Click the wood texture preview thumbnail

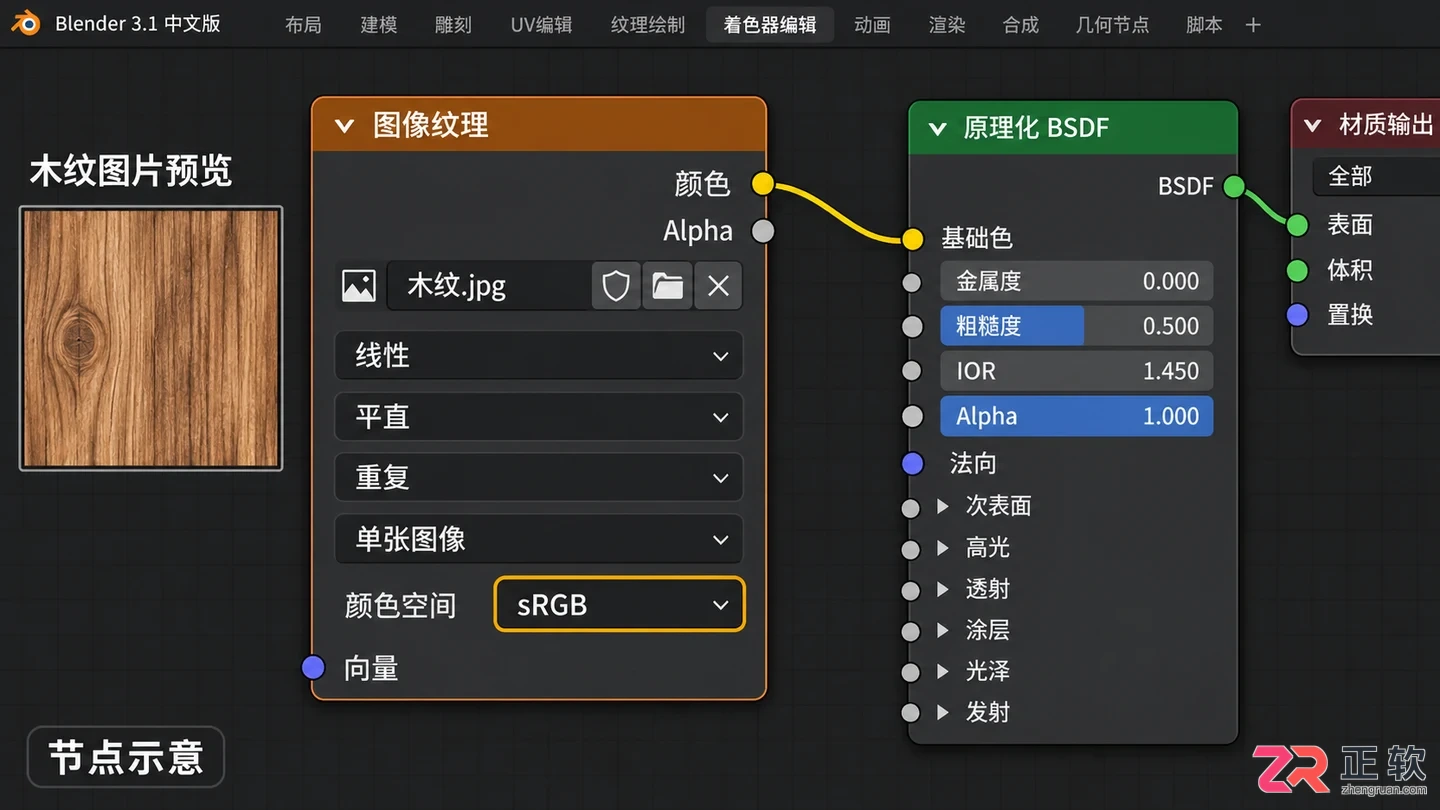(151, 338)
